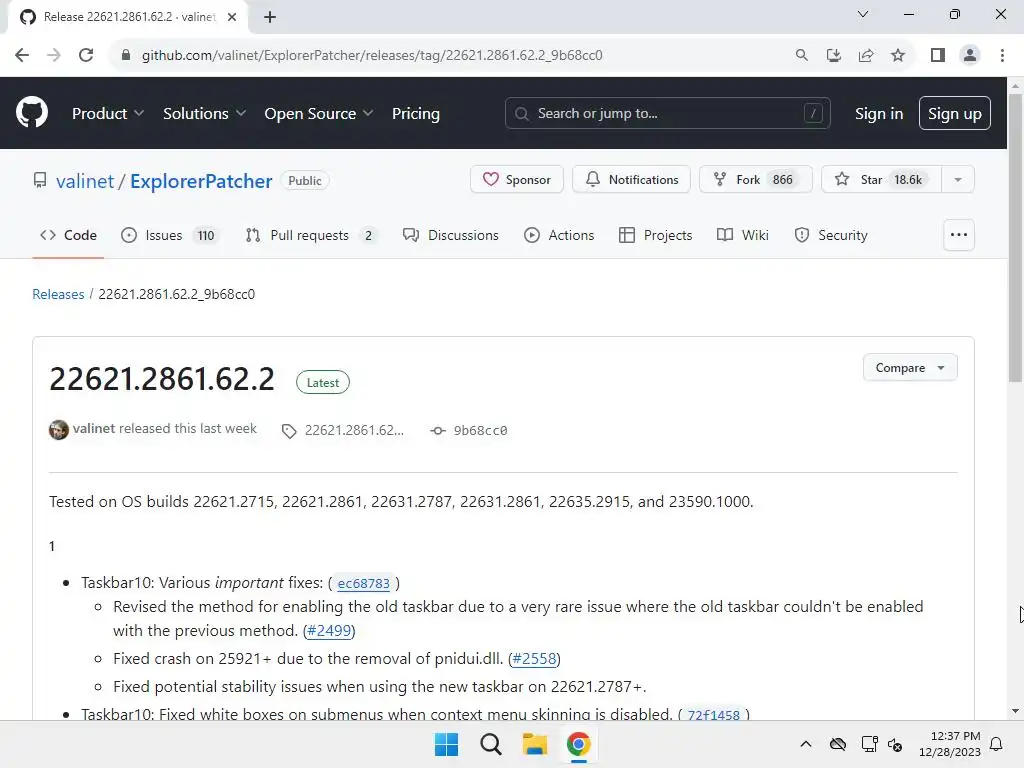Click the share page icon
Viewport: 1024px width, 768px height.
point(866,55)
